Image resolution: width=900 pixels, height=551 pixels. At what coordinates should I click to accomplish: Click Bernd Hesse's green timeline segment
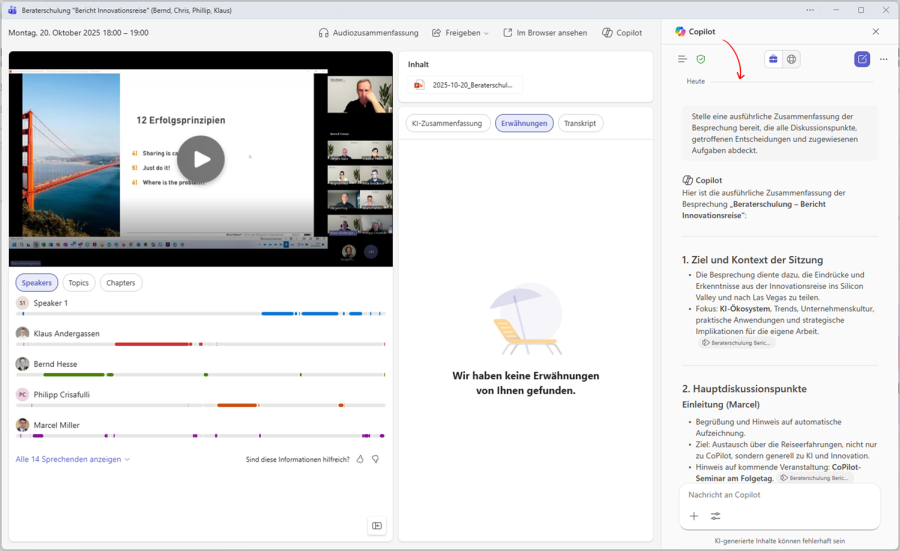[x=74, y=374]
